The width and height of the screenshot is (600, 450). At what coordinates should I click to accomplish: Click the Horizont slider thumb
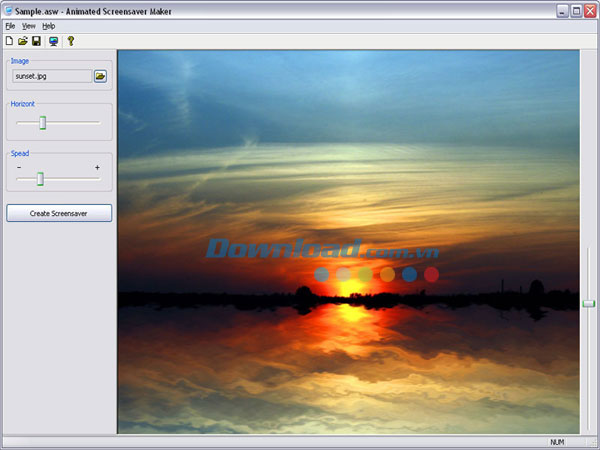43,123
